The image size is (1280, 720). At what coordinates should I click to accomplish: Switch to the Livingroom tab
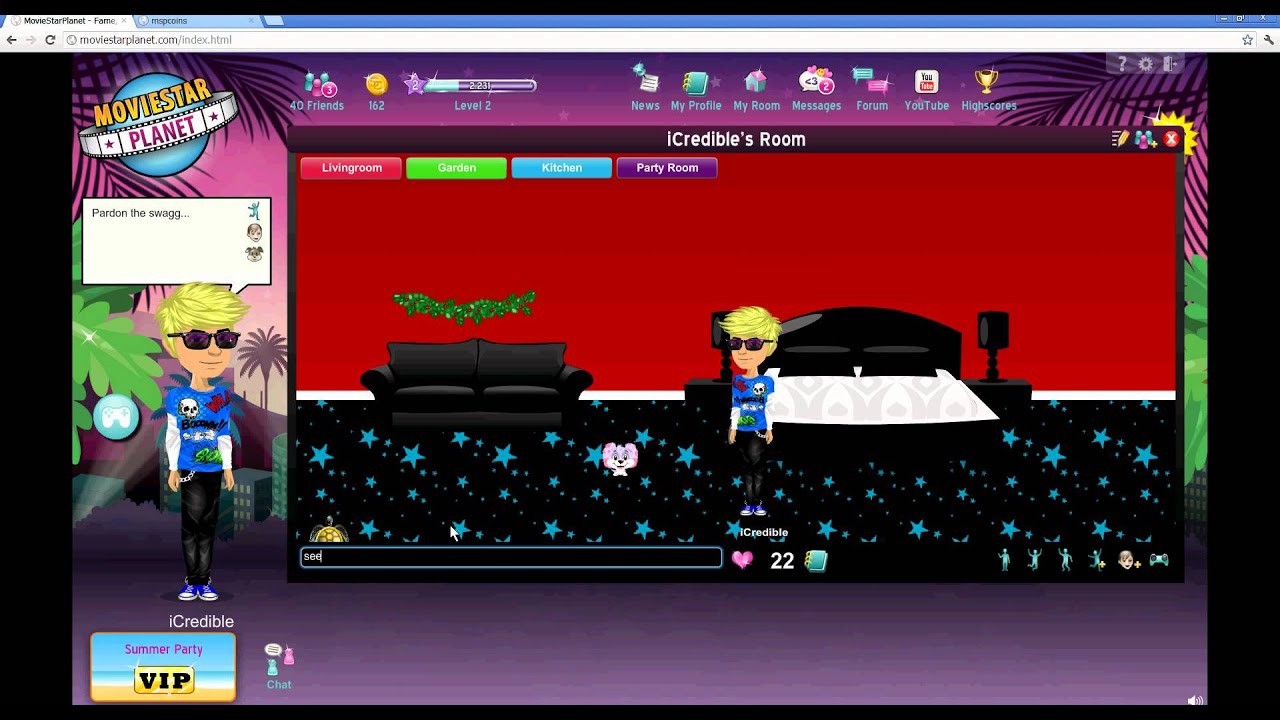pyautogui.click(x=351, y=168)
